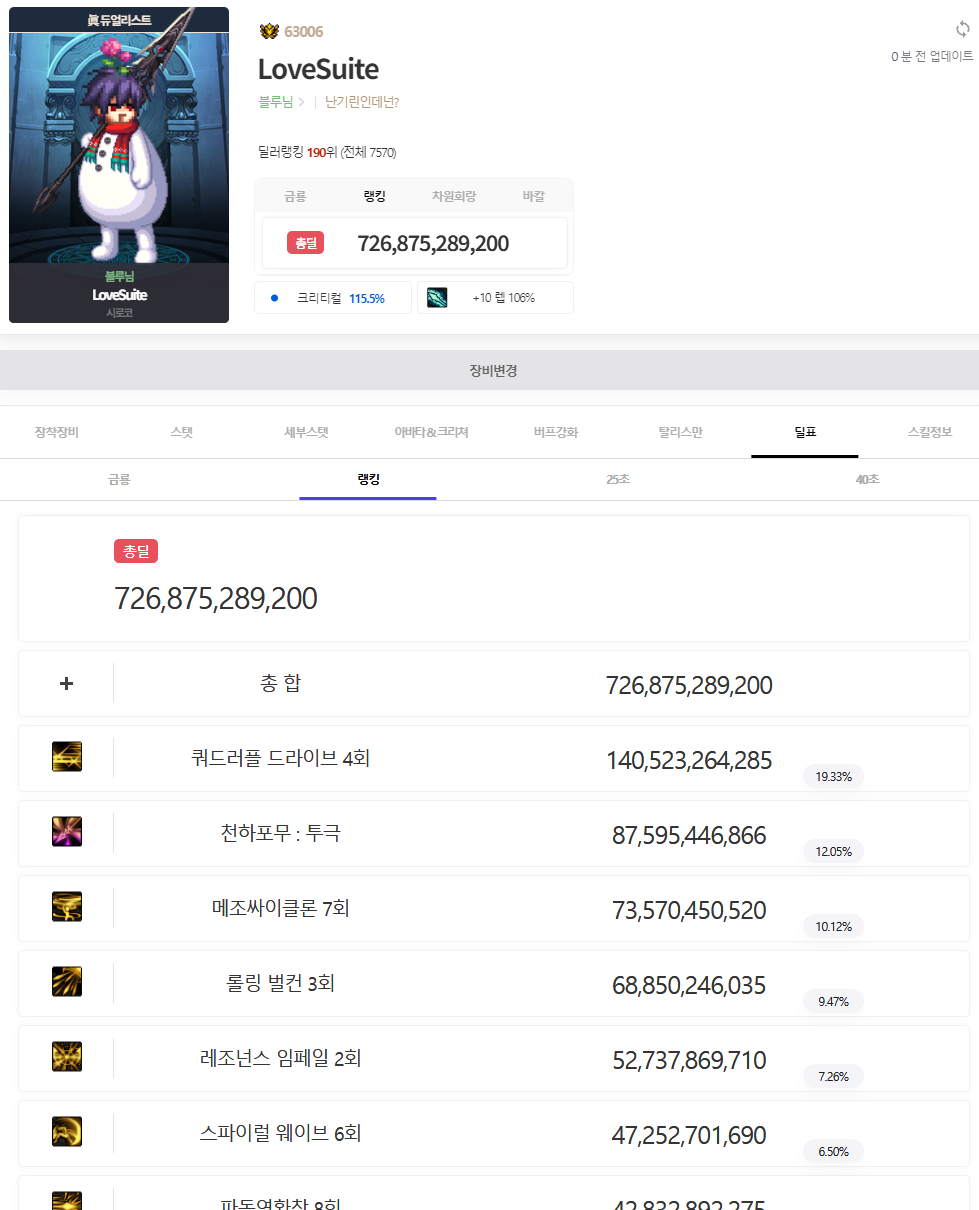Open the 스킬정보 tab
This screenshot has height=1210, width=979.
tap(929, 432)
